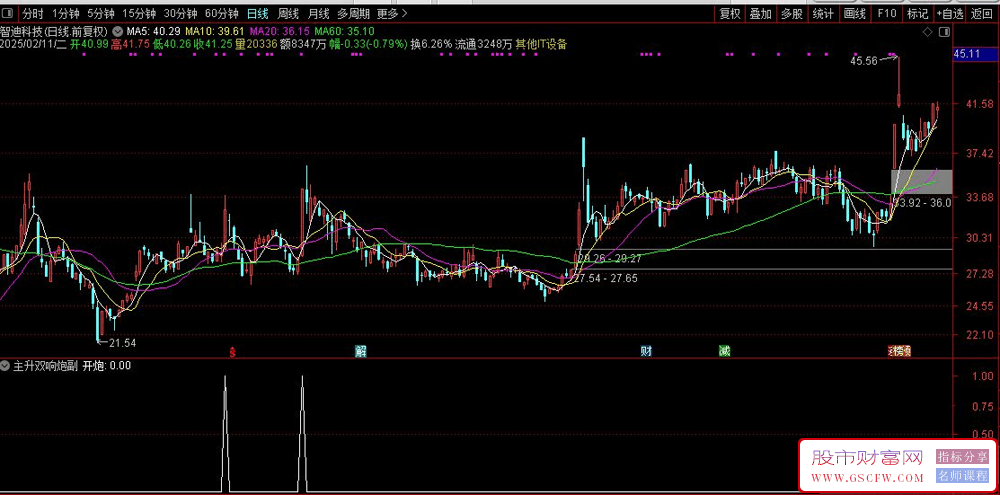
Task: Click the 解 event marker icon
Action: pyautogui.click(x=360, y=350)
